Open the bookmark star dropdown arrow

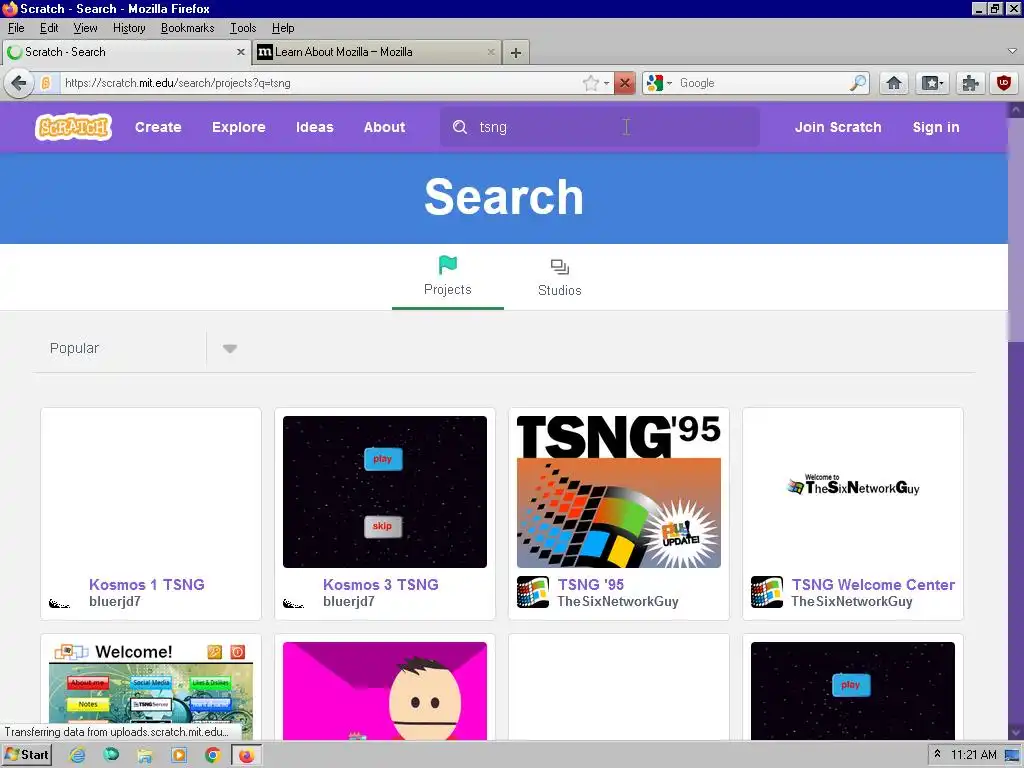pyautogui.click(x=607, y=83)
